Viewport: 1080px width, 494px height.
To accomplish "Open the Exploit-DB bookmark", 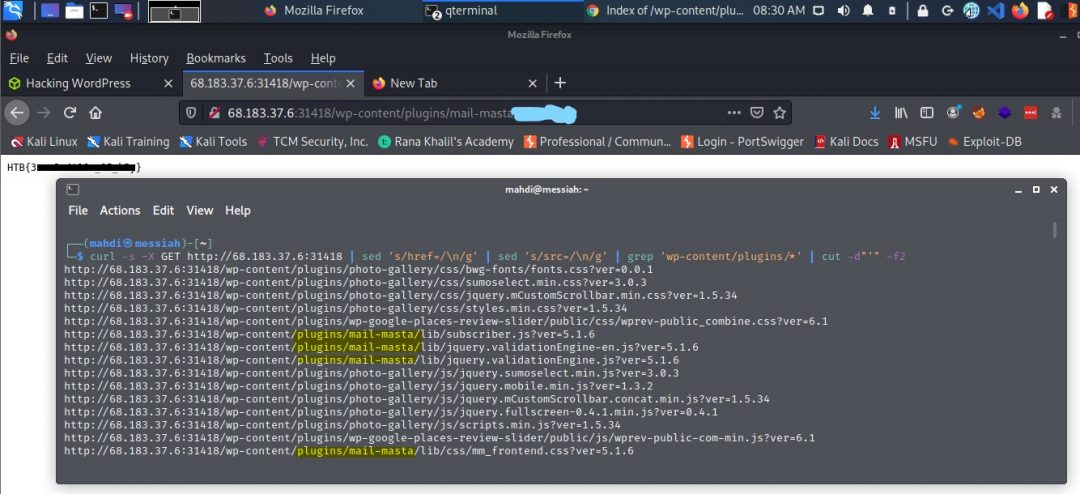I will (x=984, y=142).
